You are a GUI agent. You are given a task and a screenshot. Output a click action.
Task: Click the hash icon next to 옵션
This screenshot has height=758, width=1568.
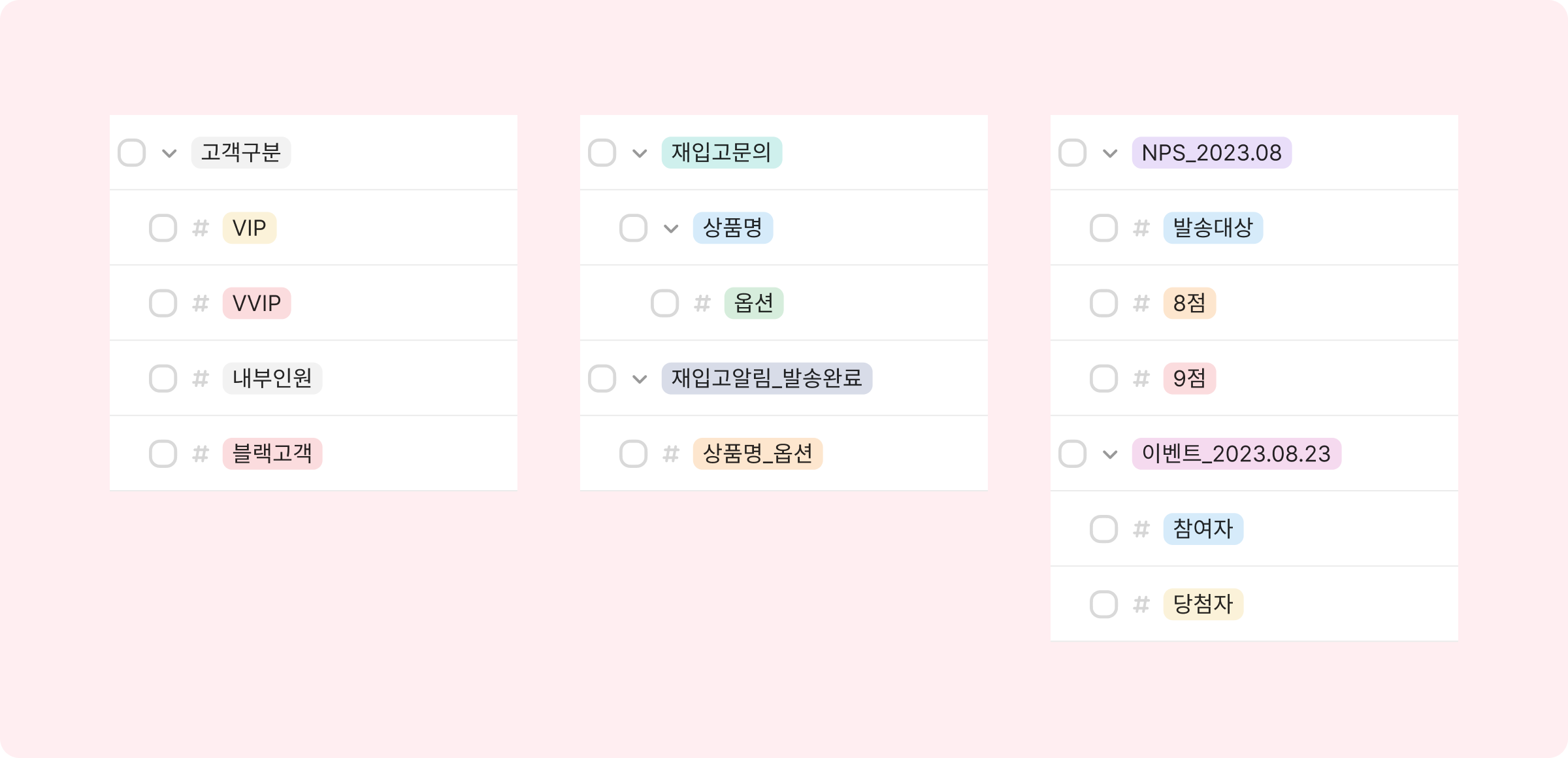click(x=702, y=303)
